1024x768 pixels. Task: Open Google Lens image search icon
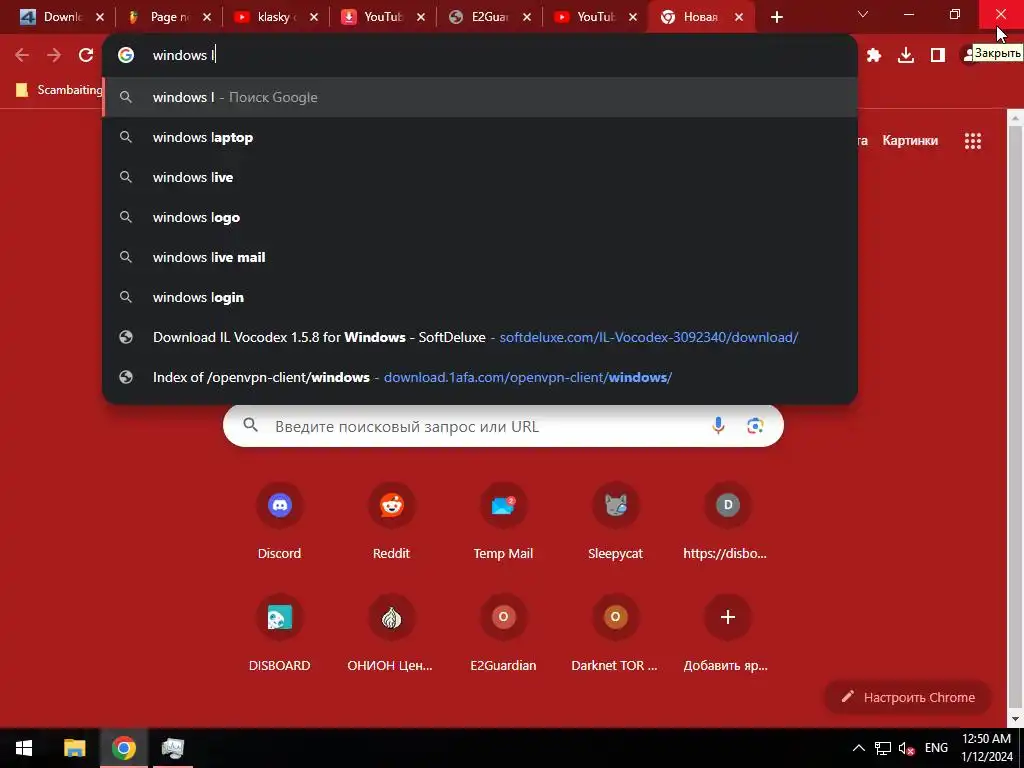tap(755, 426)
